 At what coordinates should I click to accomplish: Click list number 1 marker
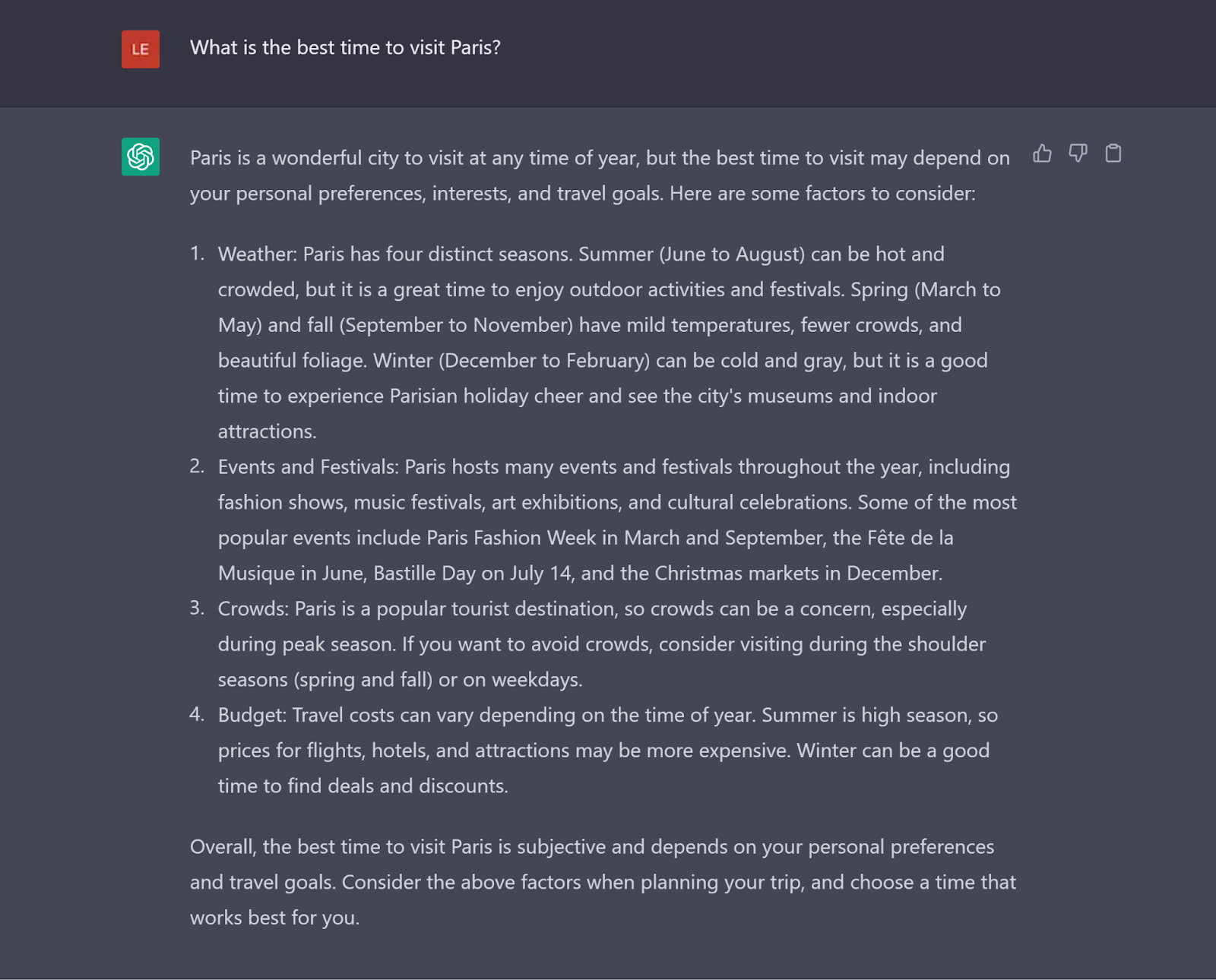click(197, 254)
